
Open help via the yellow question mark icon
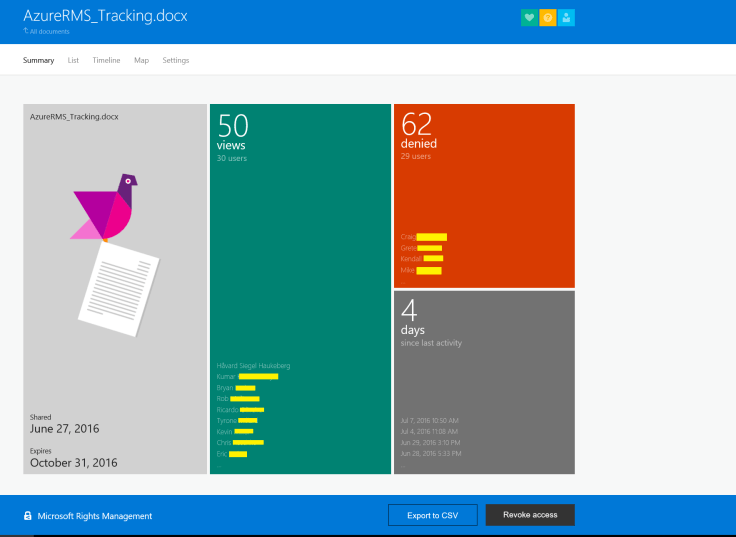[x=548, y=17]
